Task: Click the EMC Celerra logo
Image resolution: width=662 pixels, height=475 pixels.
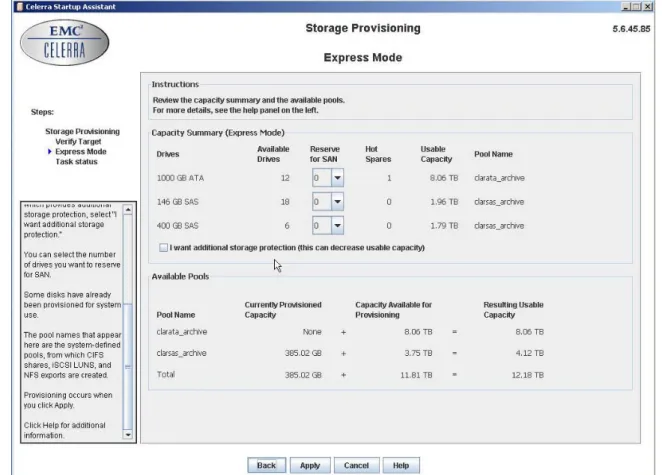Action: [65, 43]
